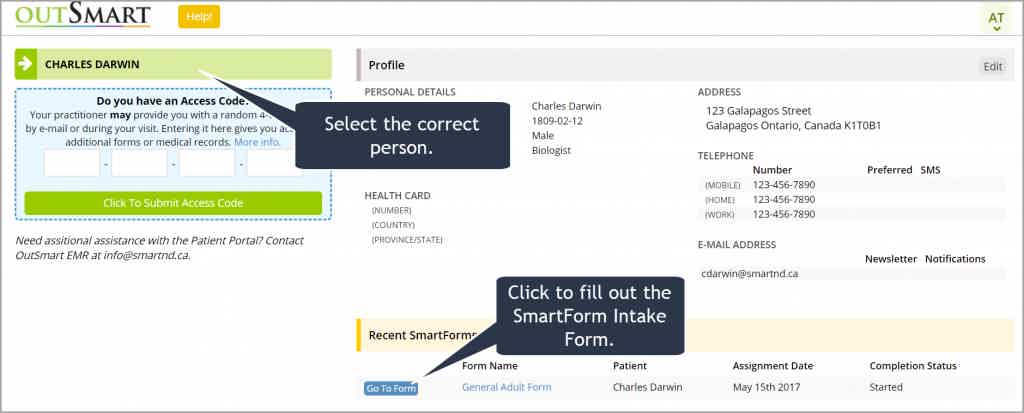Viewport: 1024px width, 413px height.
Task: Edit the Profile section
Action: pyautogui.click(x=993, y=66)
